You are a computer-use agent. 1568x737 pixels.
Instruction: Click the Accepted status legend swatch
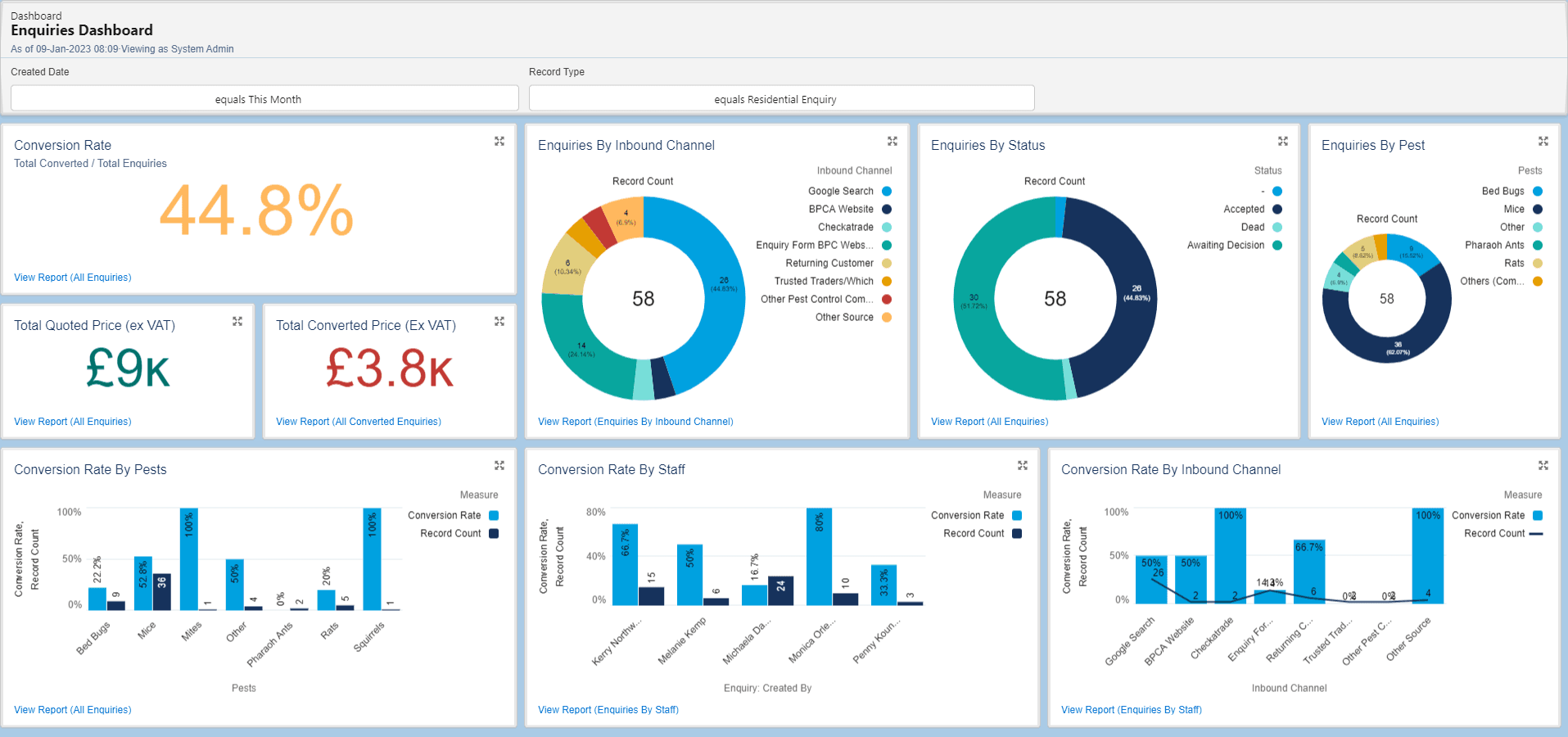(x=1277, y=210)
